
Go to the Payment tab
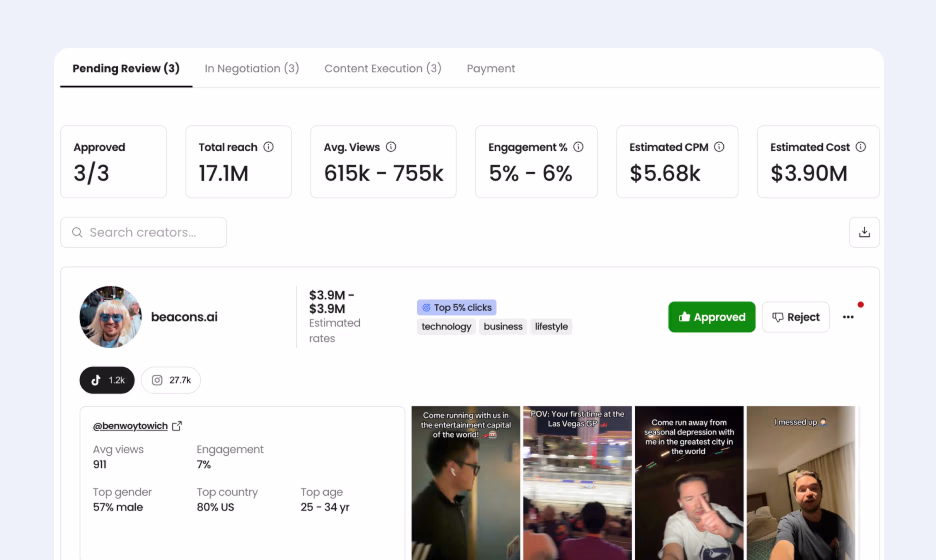click(x=491, y=69)
